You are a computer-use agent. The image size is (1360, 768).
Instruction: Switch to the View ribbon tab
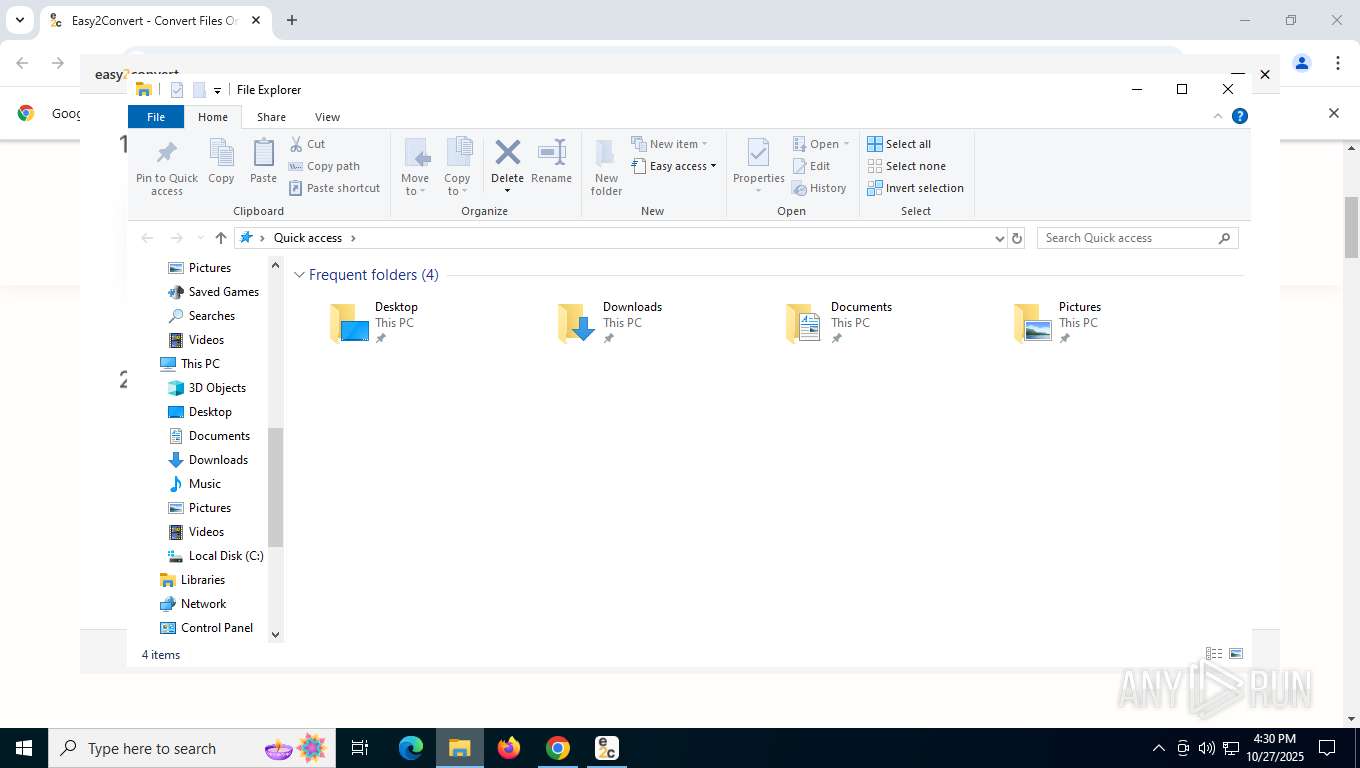pos(327,117)
